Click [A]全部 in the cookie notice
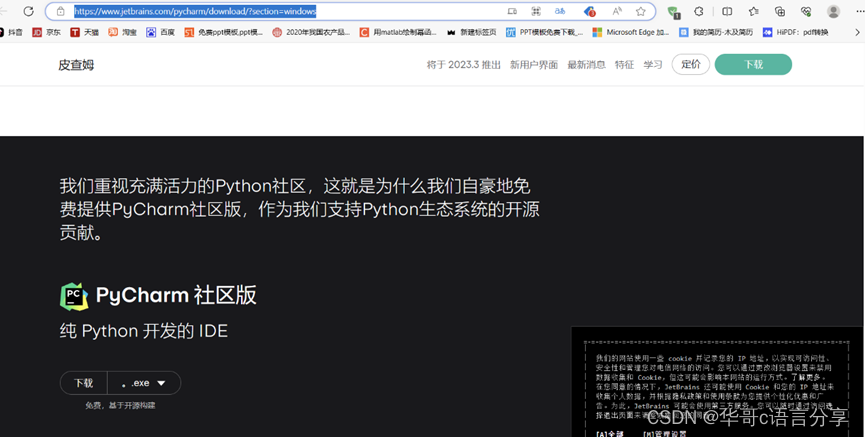The image size is (865, 437). [609, 433]
